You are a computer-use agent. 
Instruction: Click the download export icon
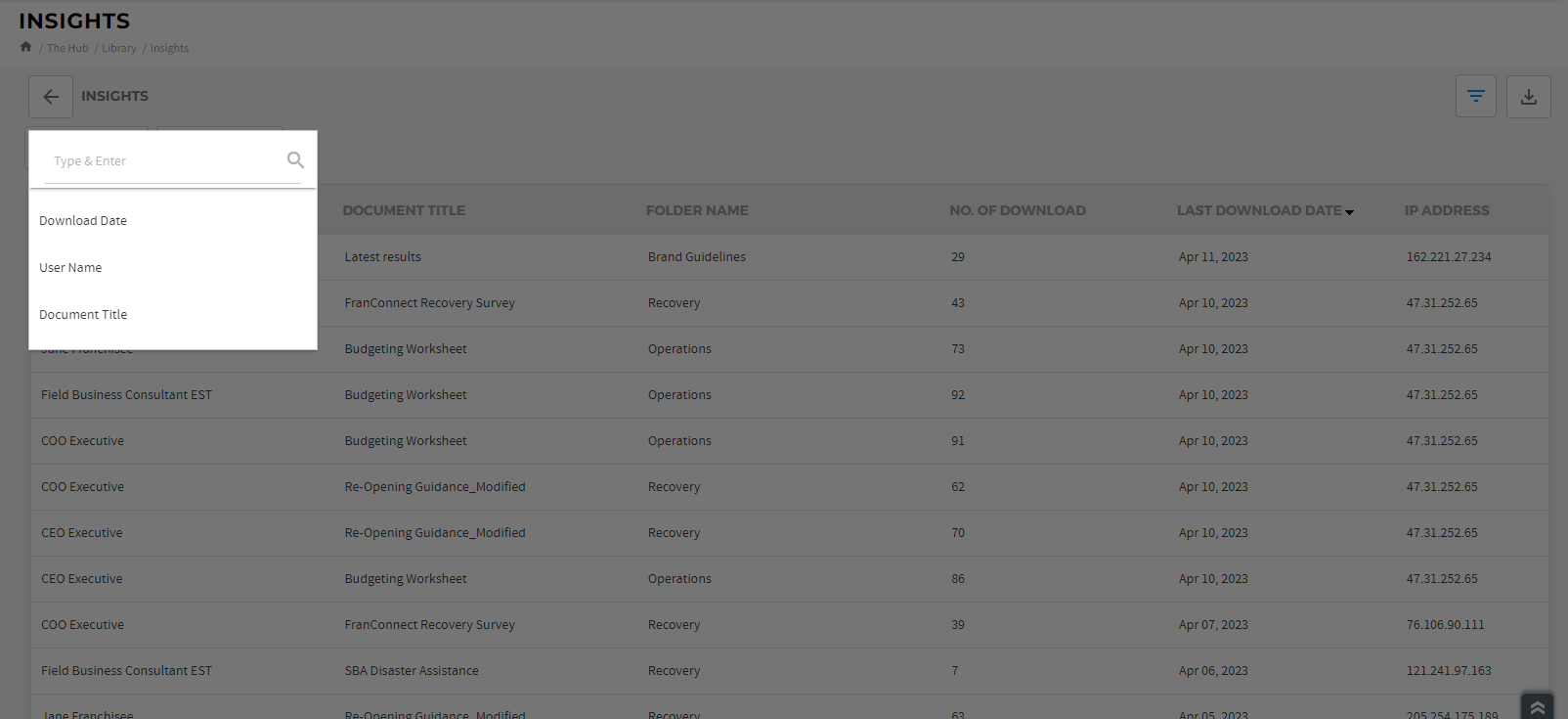point(1528,97)
